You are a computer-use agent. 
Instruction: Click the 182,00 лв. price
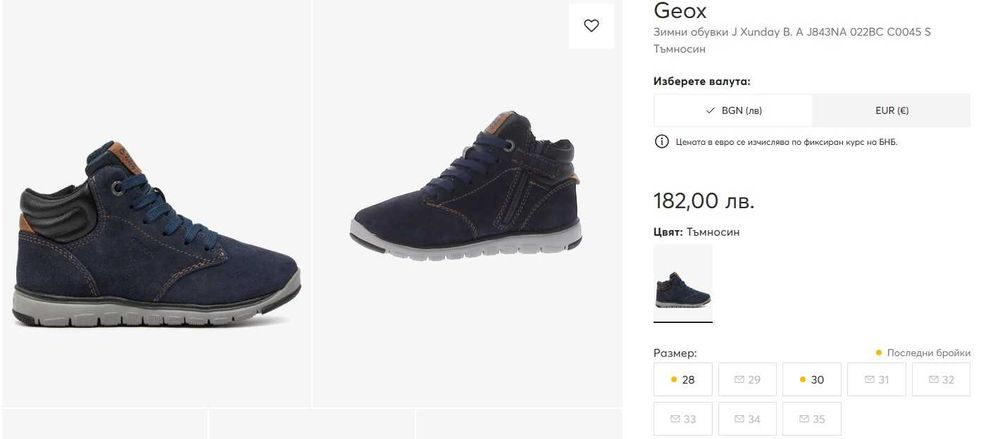(703, 200)
